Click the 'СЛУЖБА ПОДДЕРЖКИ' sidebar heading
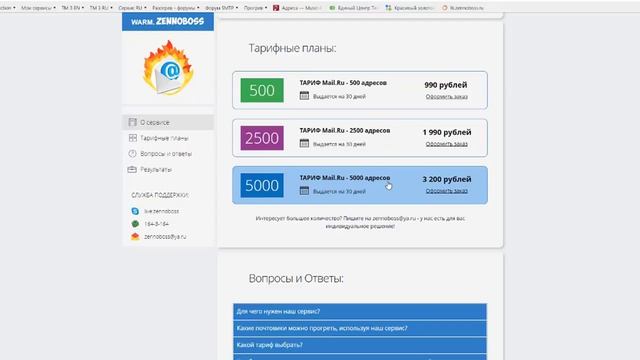Viewport: 640px width, 360px height. 160,195
